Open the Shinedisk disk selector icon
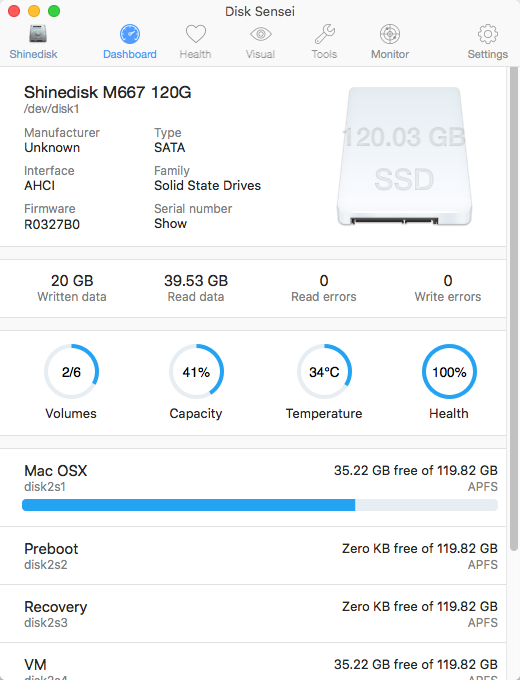 pos(38,34)
